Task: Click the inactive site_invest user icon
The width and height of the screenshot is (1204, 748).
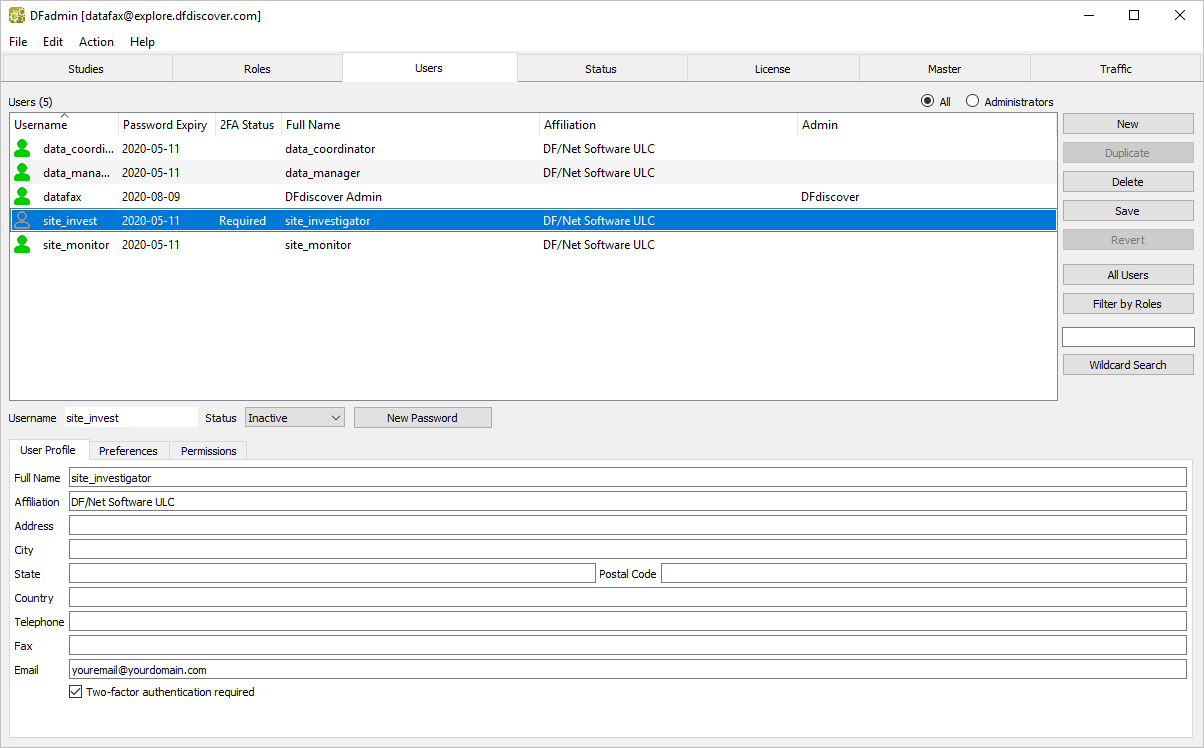Action: [22, 221]
